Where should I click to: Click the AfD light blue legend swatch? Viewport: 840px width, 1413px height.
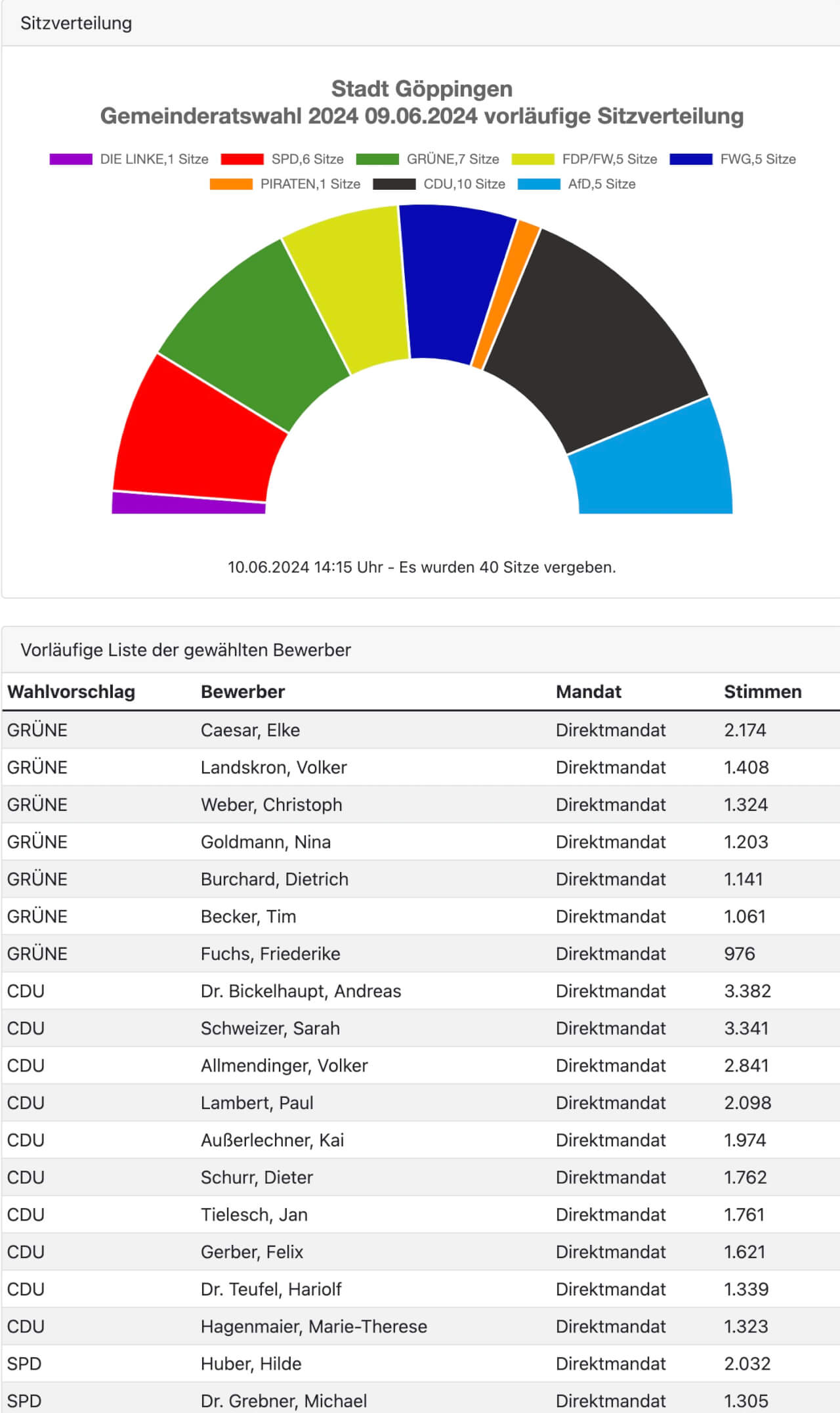click(539, 184)
